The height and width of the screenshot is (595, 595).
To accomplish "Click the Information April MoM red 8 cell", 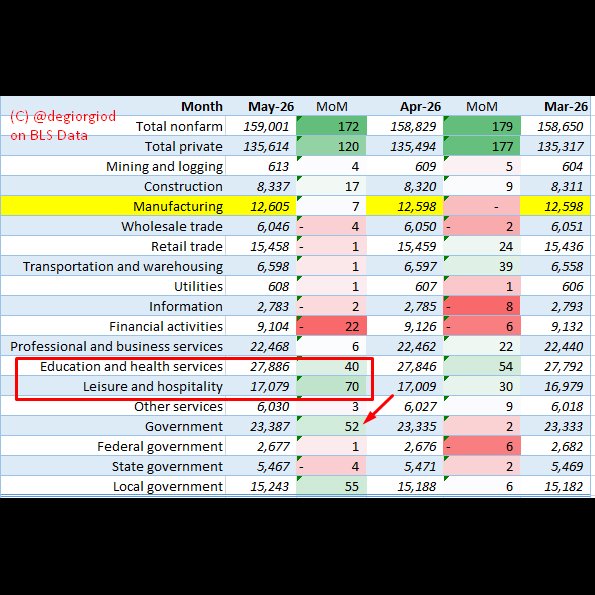I will (x=482, y=306).
